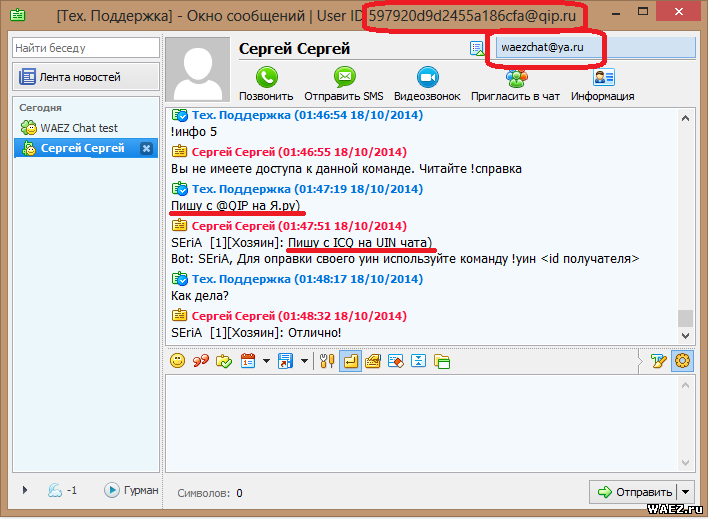Open contact Информация card
708x519 pixels.
pos(603,84)
